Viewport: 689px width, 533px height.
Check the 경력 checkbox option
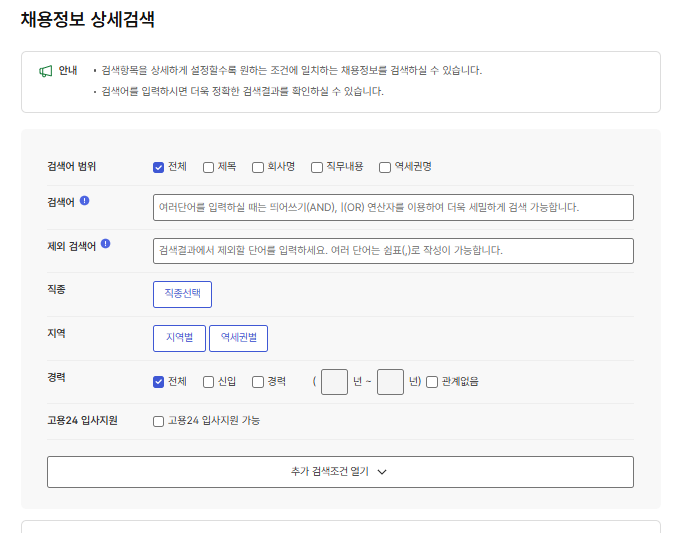[257, 382]
